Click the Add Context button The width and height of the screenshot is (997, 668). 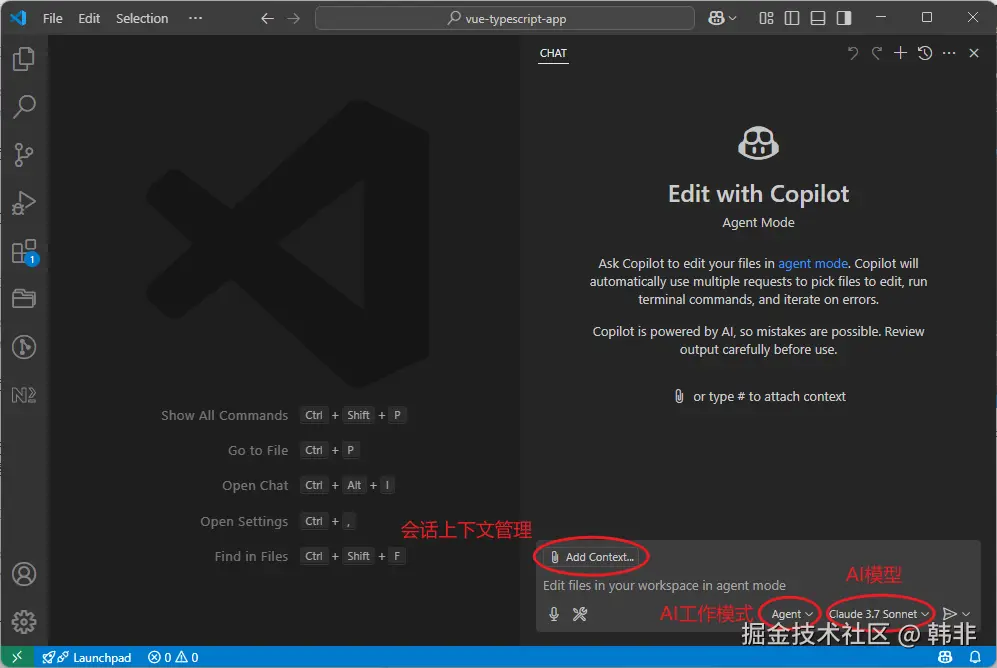click(x=592, y=557)
